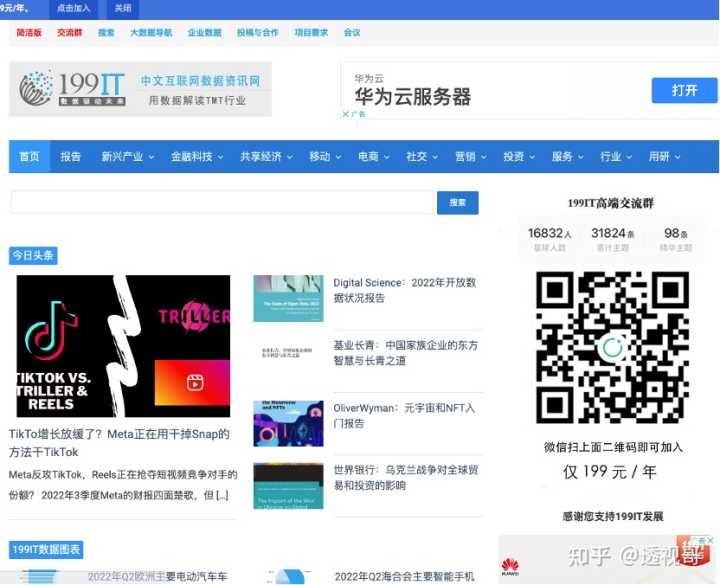Click the blue 搜索 search button
The image size is (720, 585).
click(x=457, y=202)
